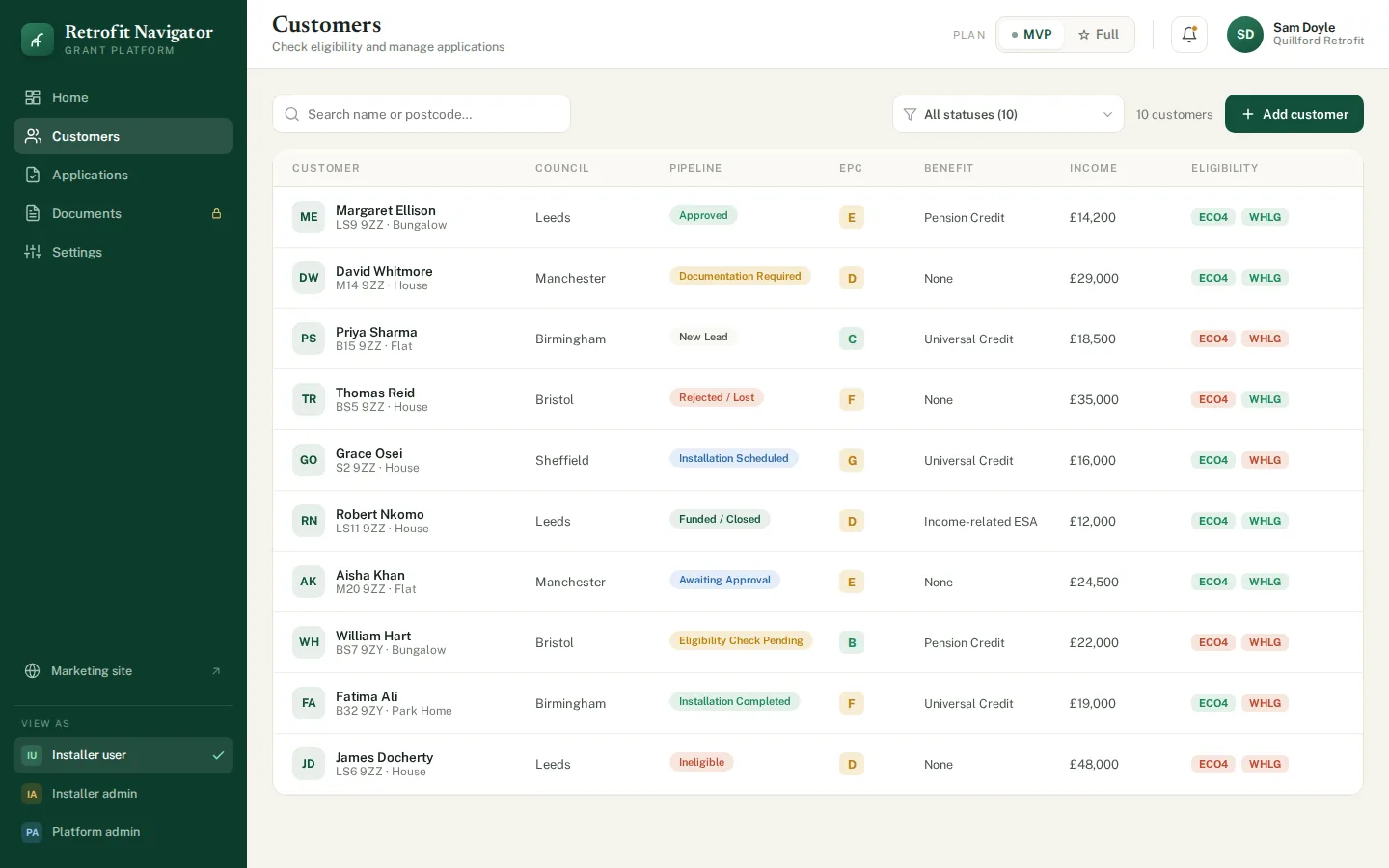Click the Installation Scheduled status pill
1389x868 pixels.
[x=734, y=458]
